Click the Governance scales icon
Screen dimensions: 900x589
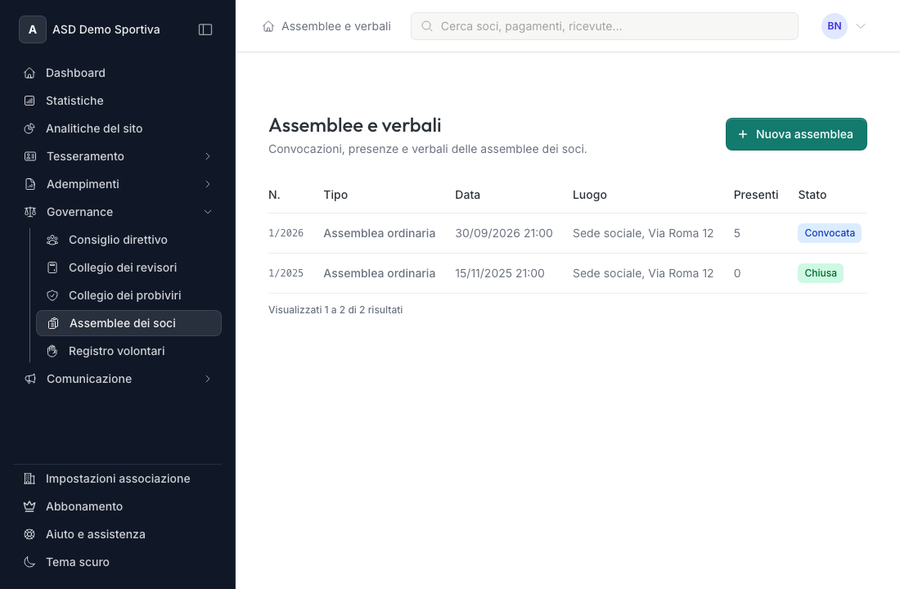(30, 212)
